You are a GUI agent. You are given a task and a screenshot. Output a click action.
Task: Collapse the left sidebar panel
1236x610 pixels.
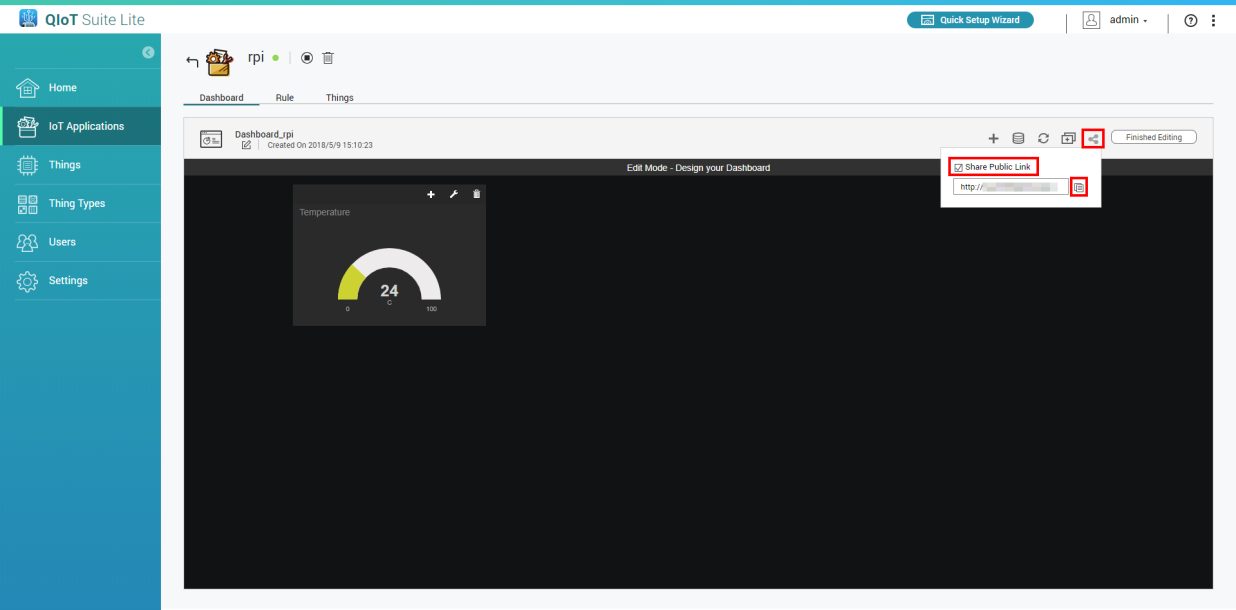click(148, 52)
